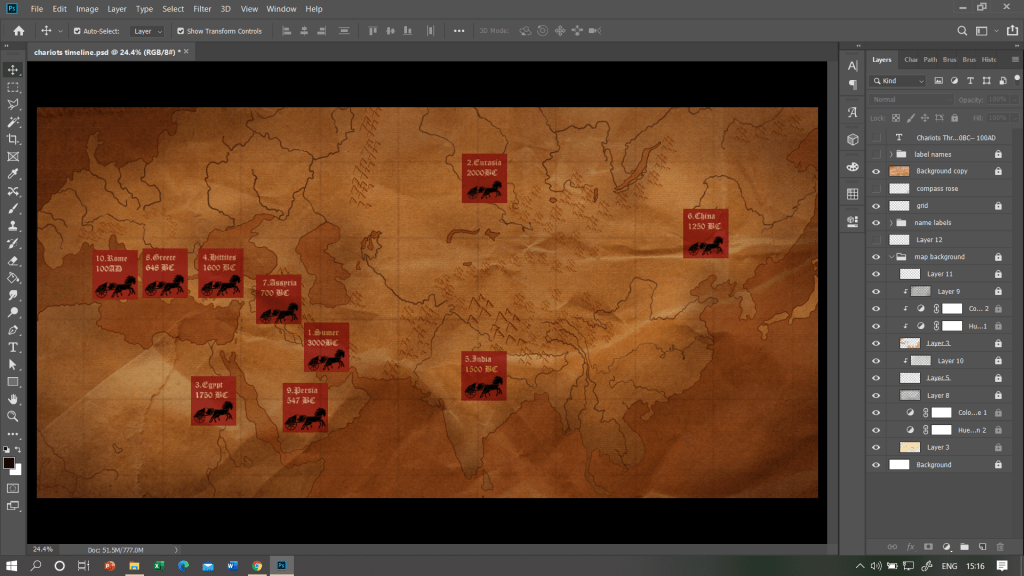Show the compass rose layer
Screen dimensions: 1024x576
(876, 188)
